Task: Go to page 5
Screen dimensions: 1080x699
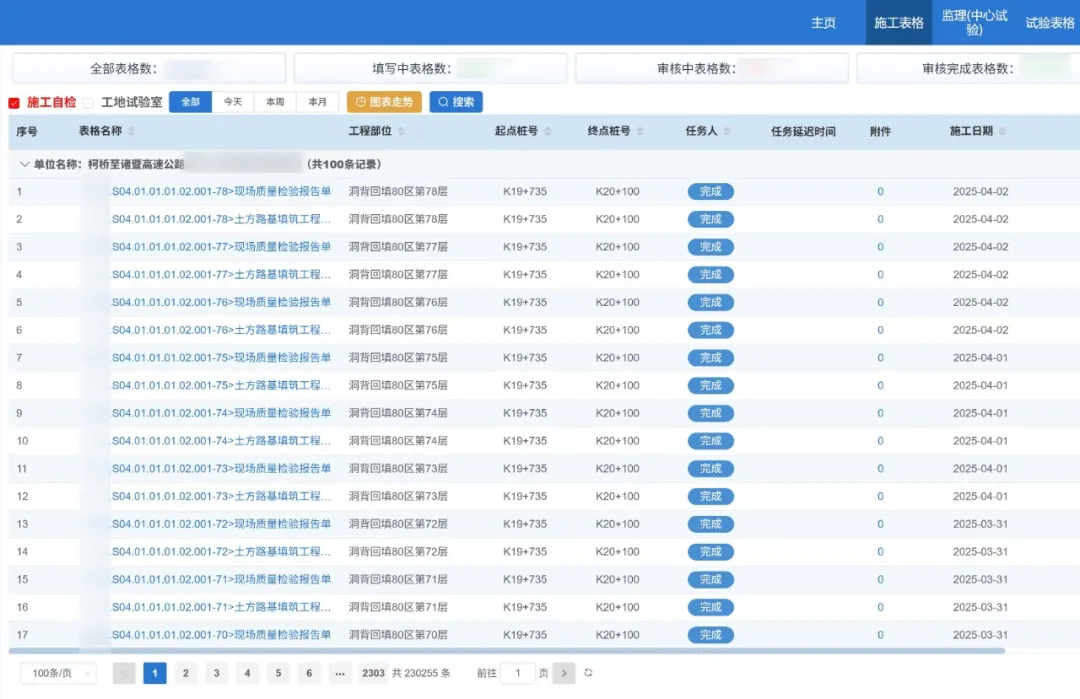Action: tap(278, 673)
